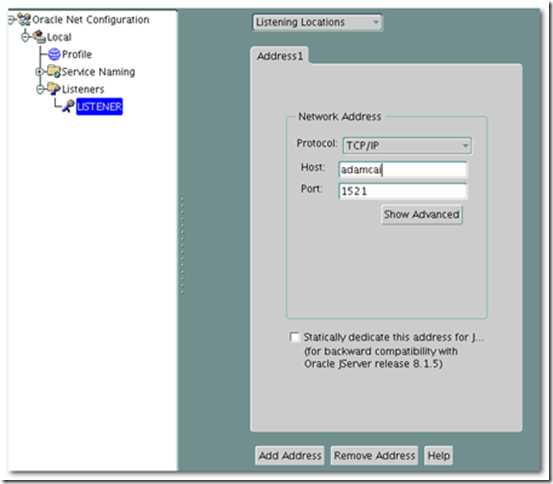This screenshot has width=553, height=484.
Task: Click the Listeners folder icon
Action: (x=54, y=88)
